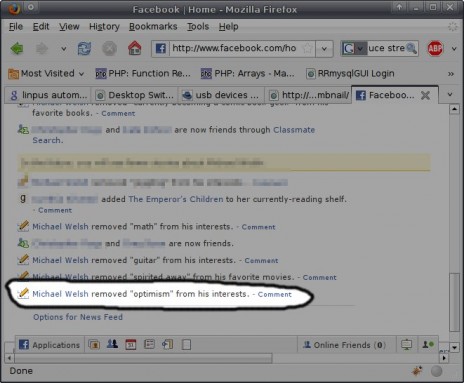Close the Facebook tab
This screenshot has width=464, height=383.
click(x=425, y=96)
